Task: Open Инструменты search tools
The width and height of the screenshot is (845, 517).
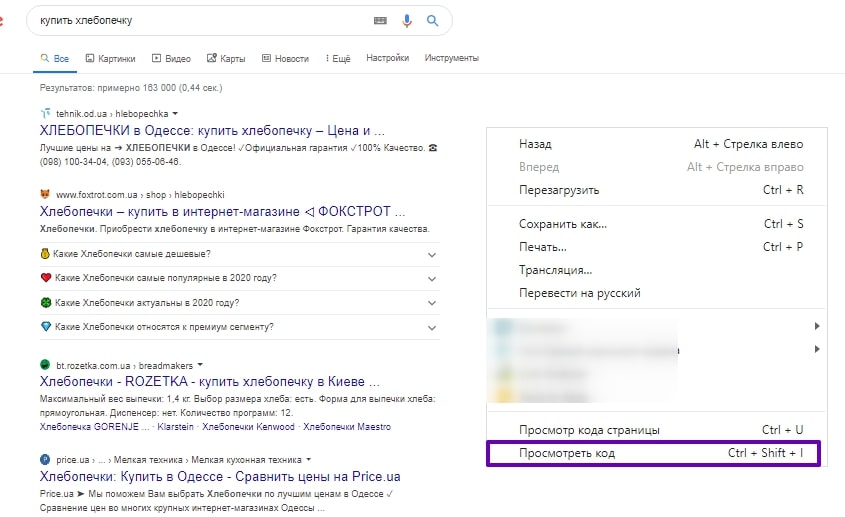Action: click(x=452, y=58)
